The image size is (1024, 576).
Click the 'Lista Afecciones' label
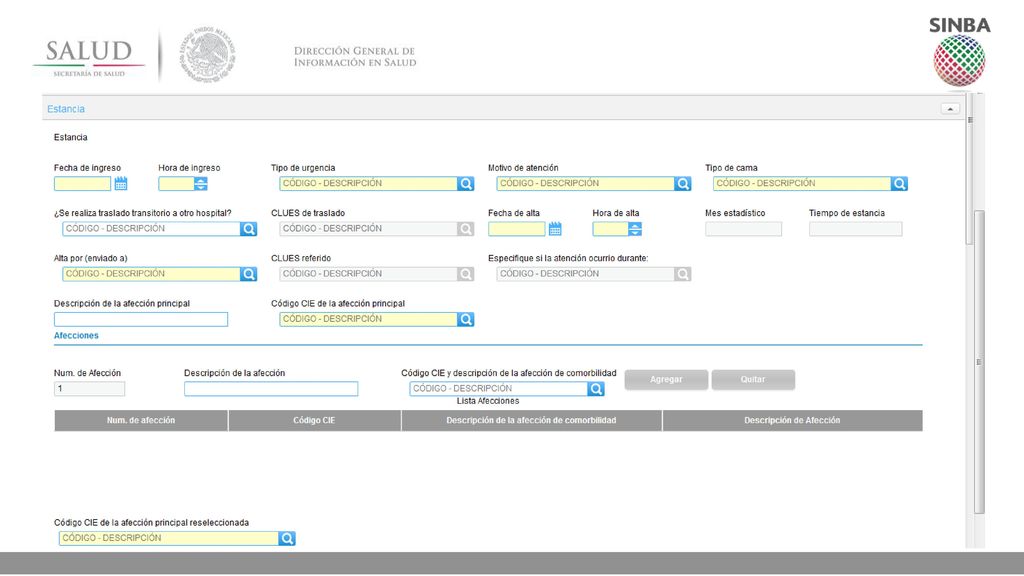(488, 401)
